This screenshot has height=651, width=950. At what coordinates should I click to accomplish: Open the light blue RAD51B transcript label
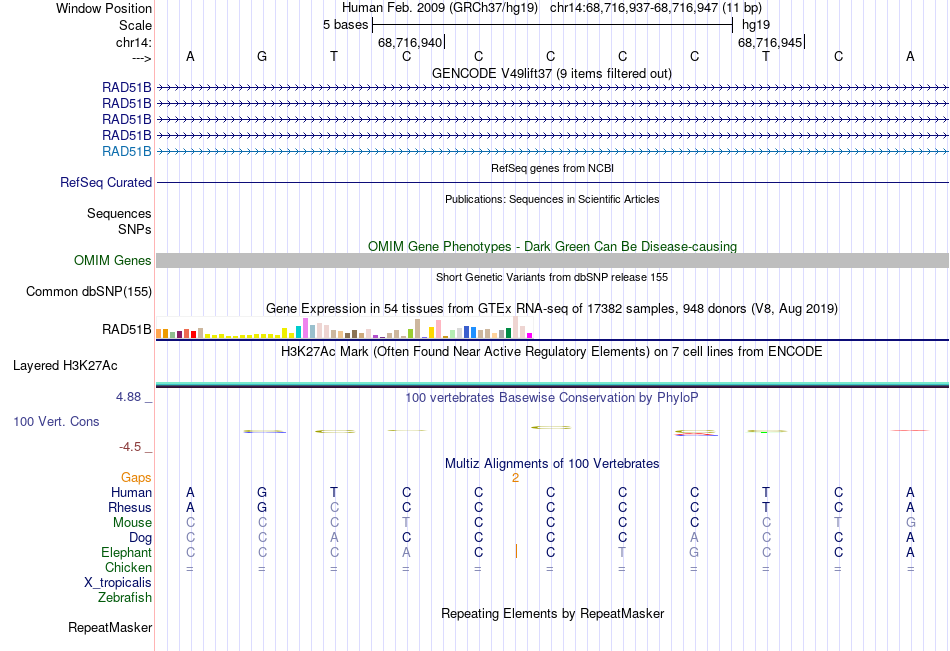[127, 152]
